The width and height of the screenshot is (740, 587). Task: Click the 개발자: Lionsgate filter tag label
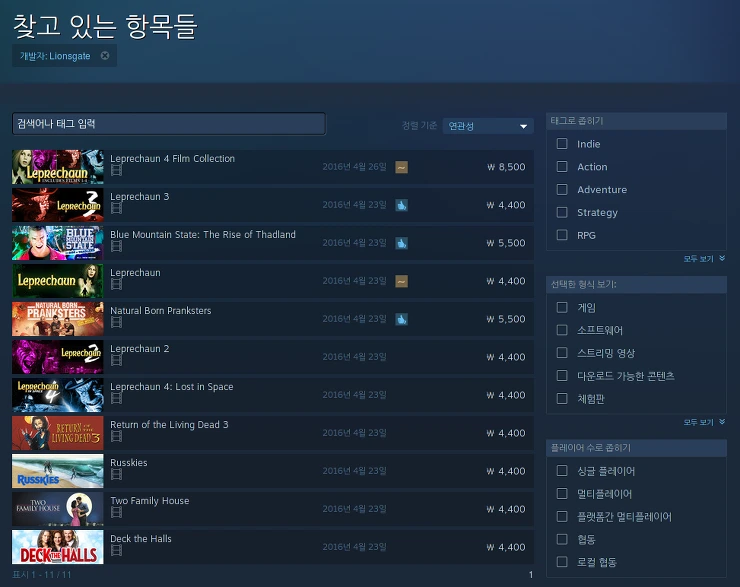click(x=55, y=56)
